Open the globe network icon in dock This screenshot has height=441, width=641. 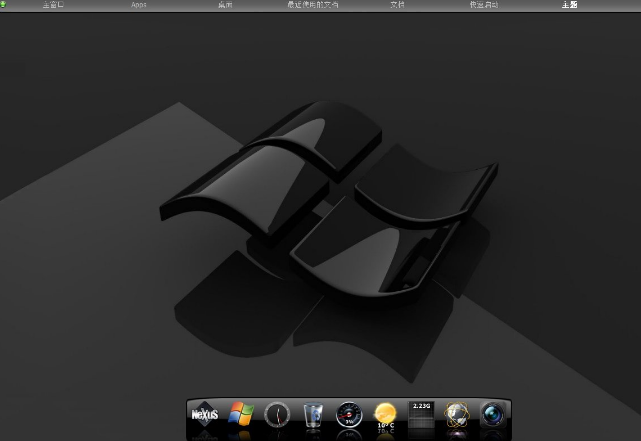pyautogui.click(x=457, y=414)
